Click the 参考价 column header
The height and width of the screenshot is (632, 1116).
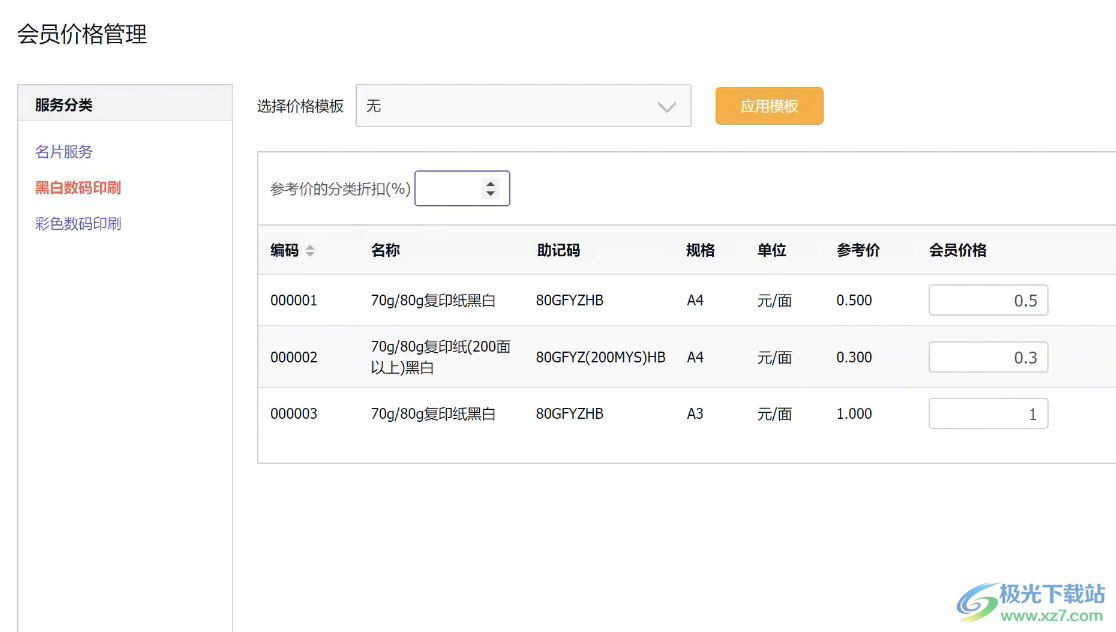[858, 251]
